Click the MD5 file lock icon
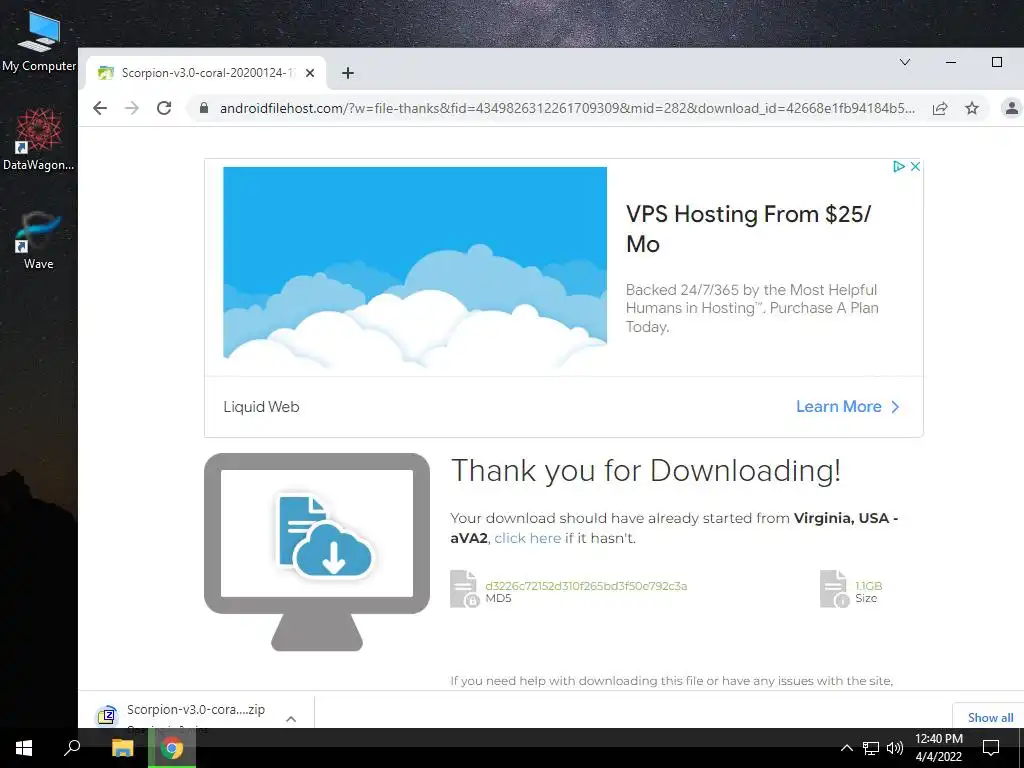The image size is (1024, 768). coord(464,588)
